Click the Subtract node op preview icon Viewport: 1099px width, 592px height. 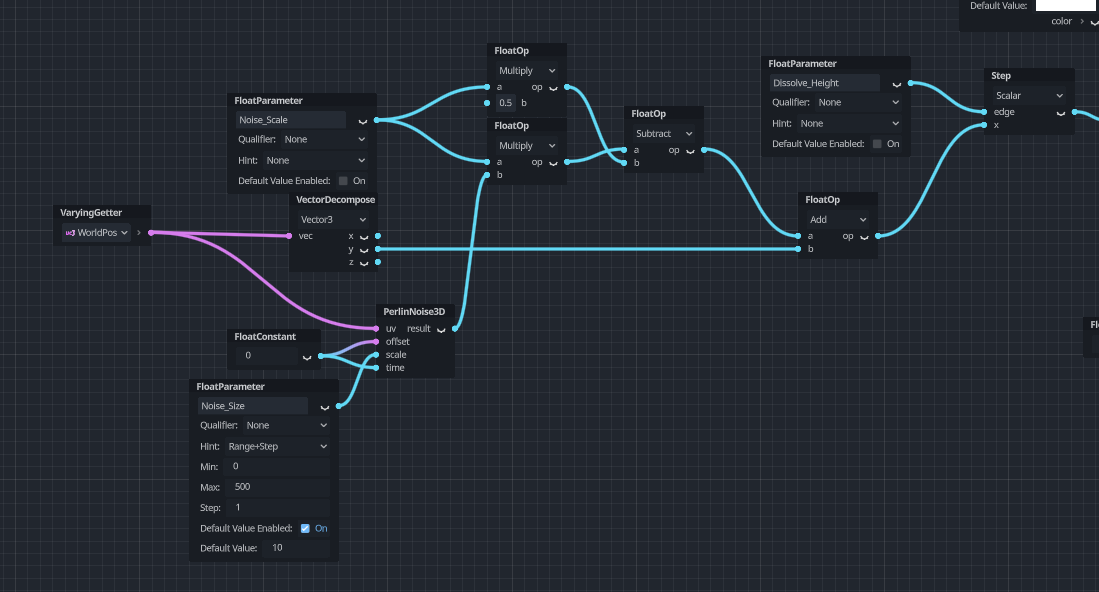pos(688,151)
